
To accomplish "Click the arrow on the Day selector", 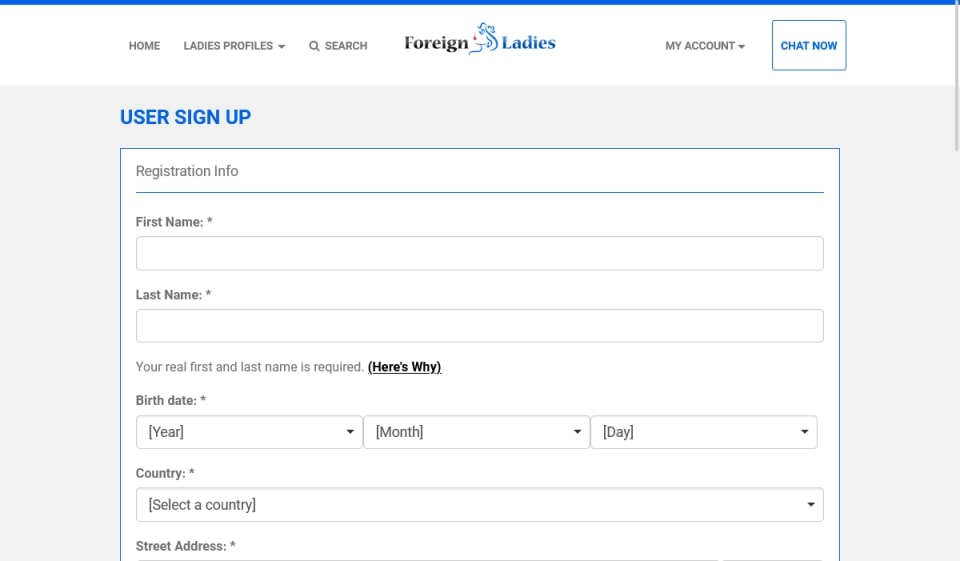I will click(804, 432).
